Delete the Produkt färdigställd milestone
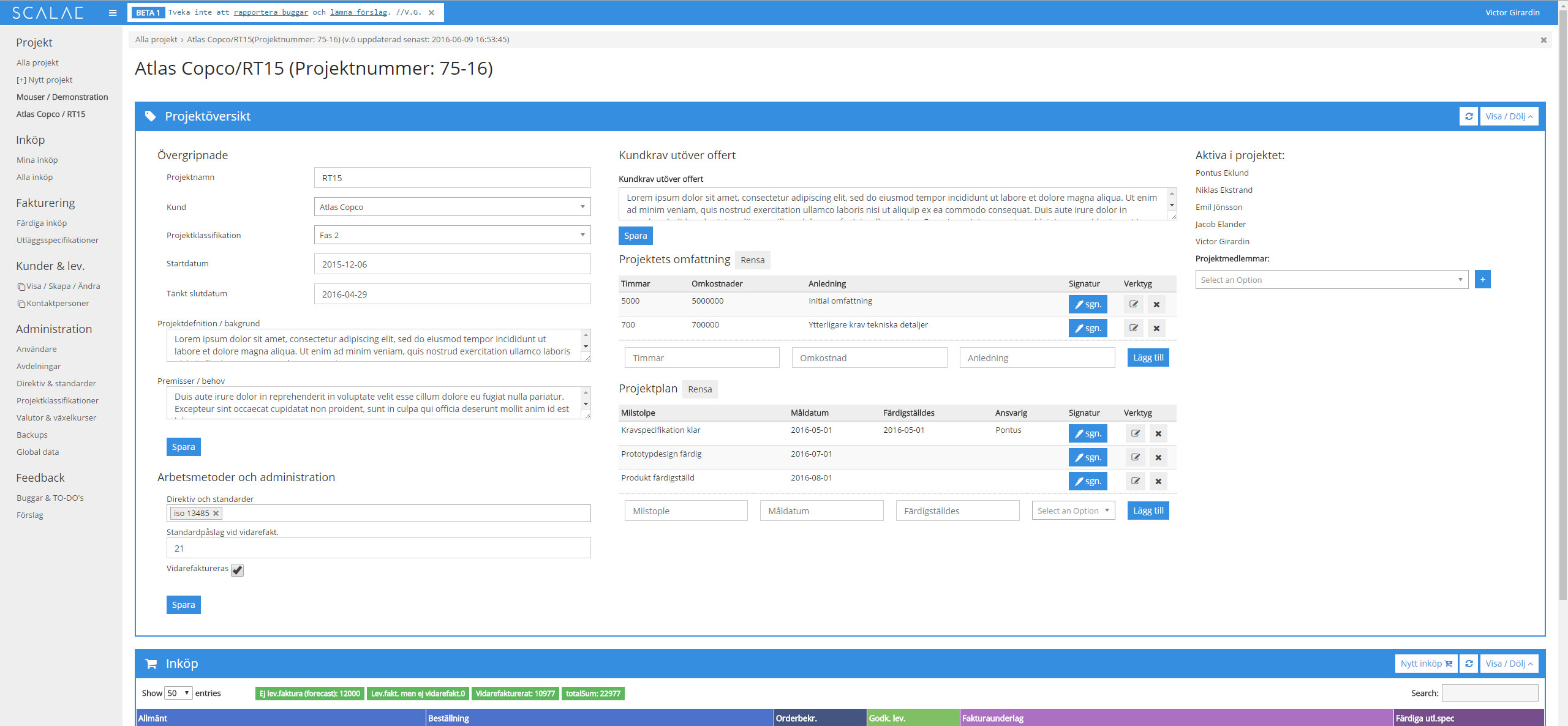Image resolution: width=1568 pixels, height=726 pixels. coord(1158,481)
